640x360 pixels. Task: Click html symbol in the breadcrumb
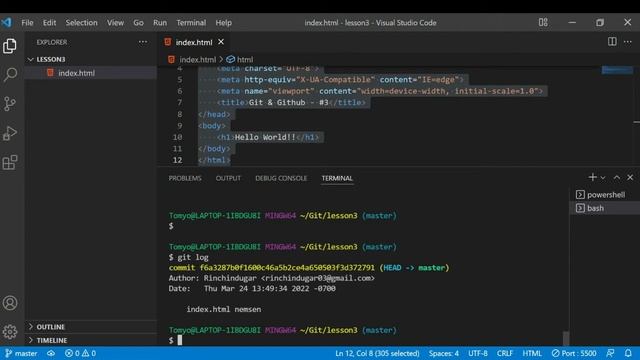click(x=240, y=60)
